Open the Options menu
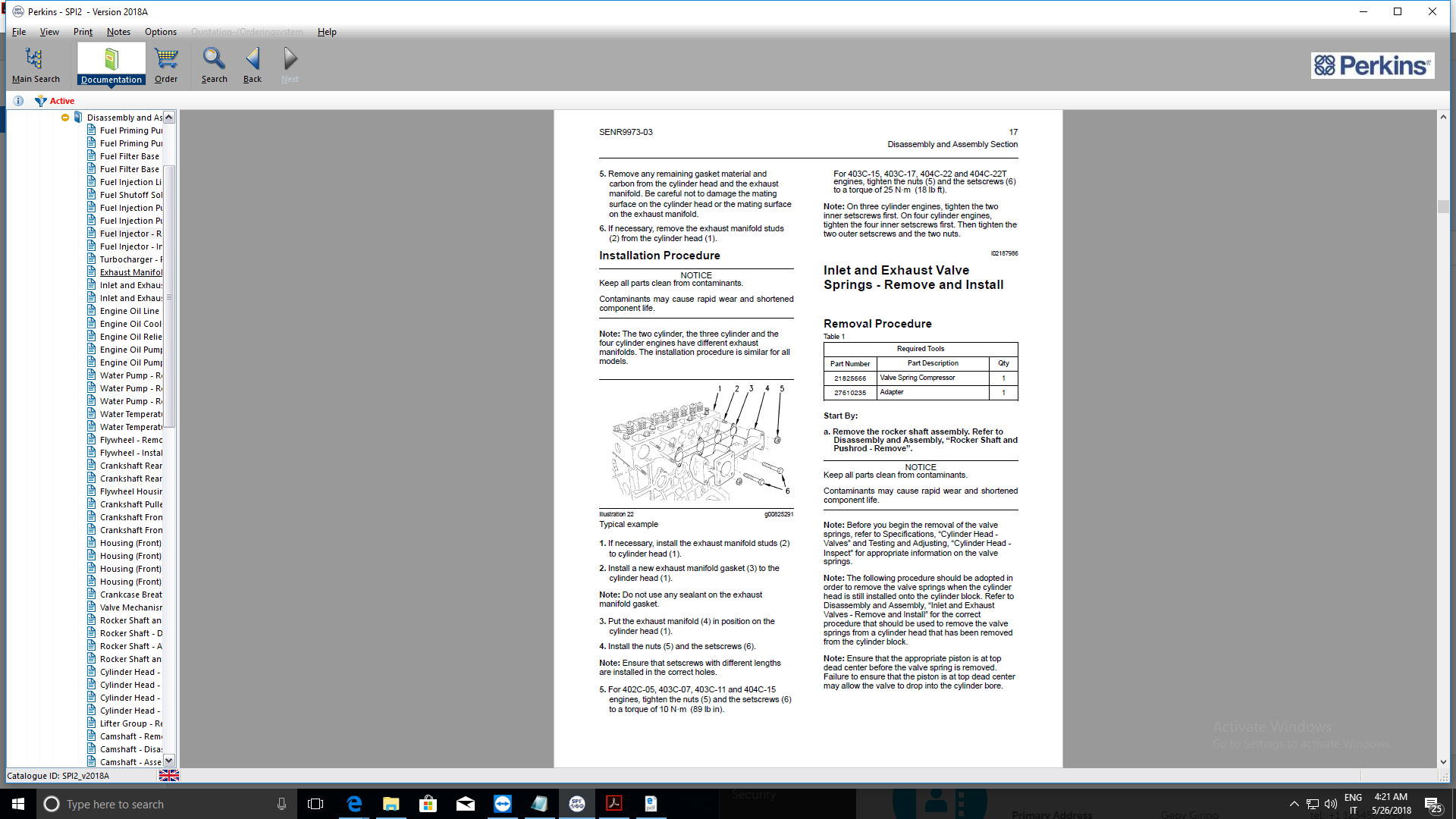The width and height of the screenshot is (1456, 819). (x=161, y=32)
